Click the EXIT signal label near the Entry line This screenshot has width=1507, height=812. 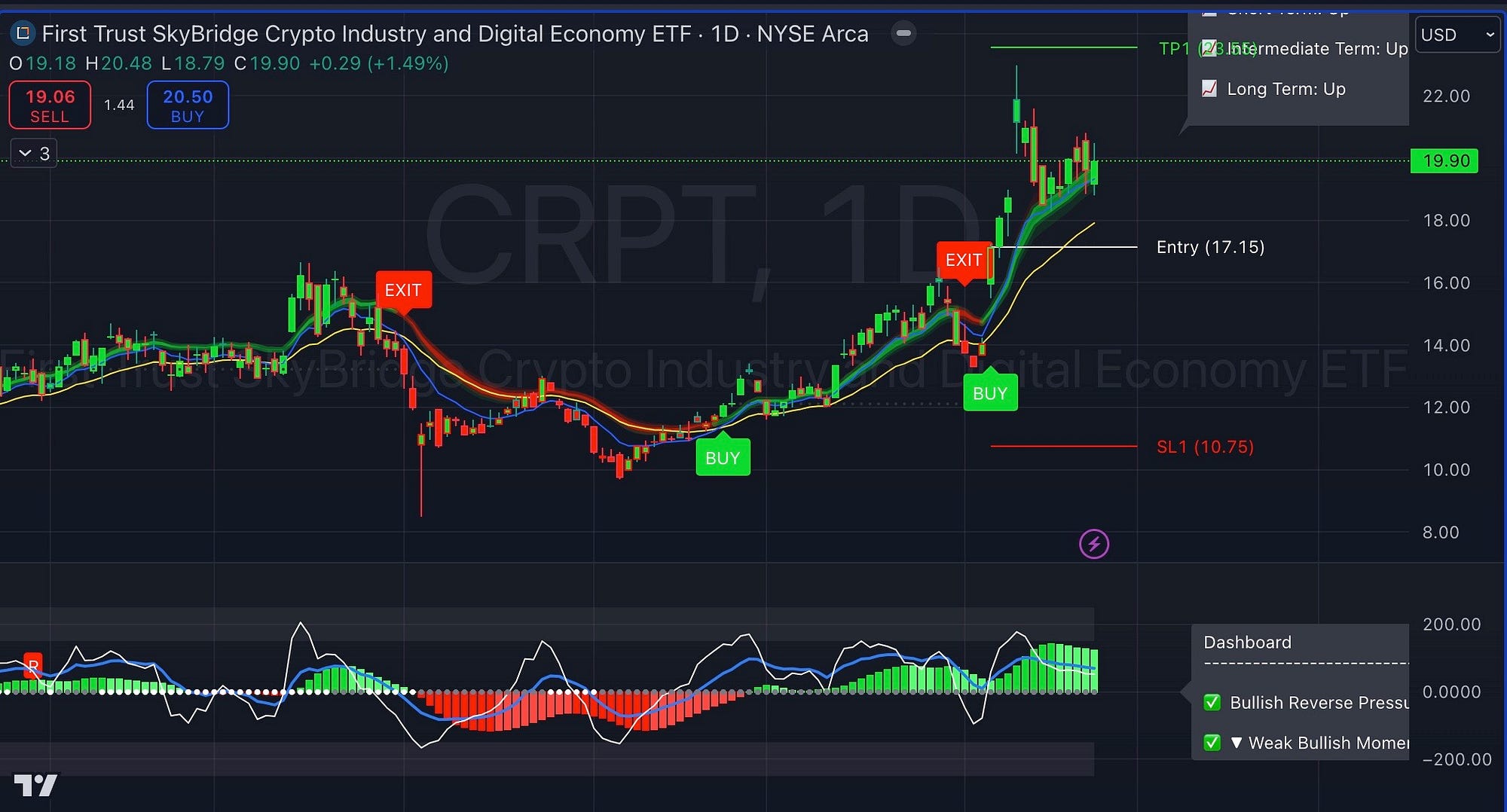[964, 260]
